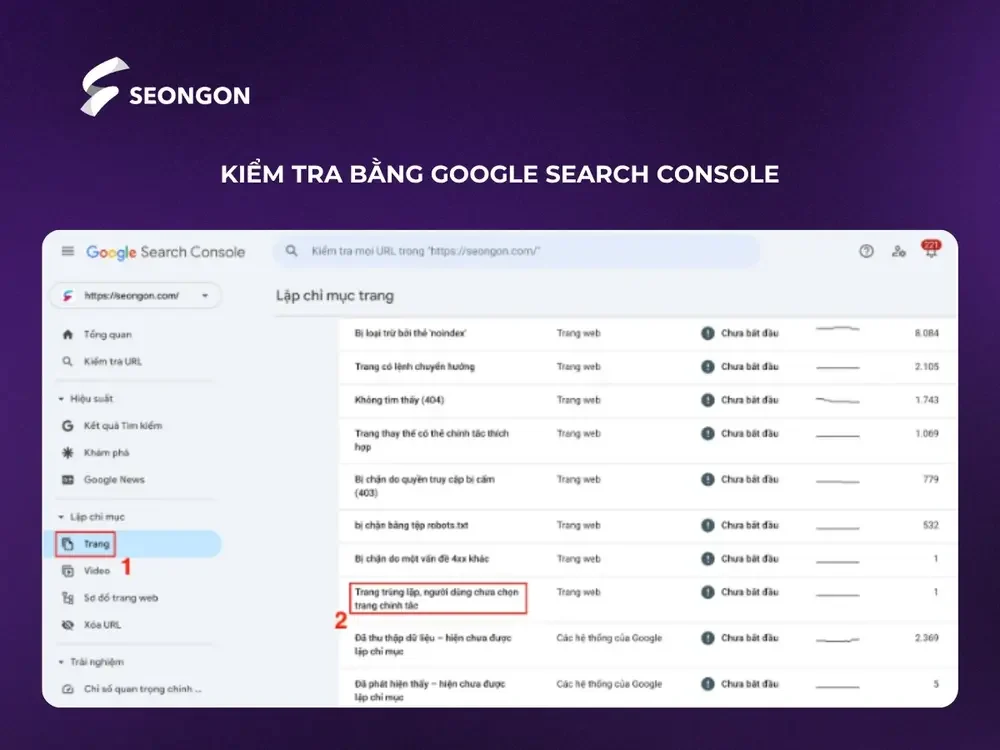Open Google News report

click(x=114, y=480)
